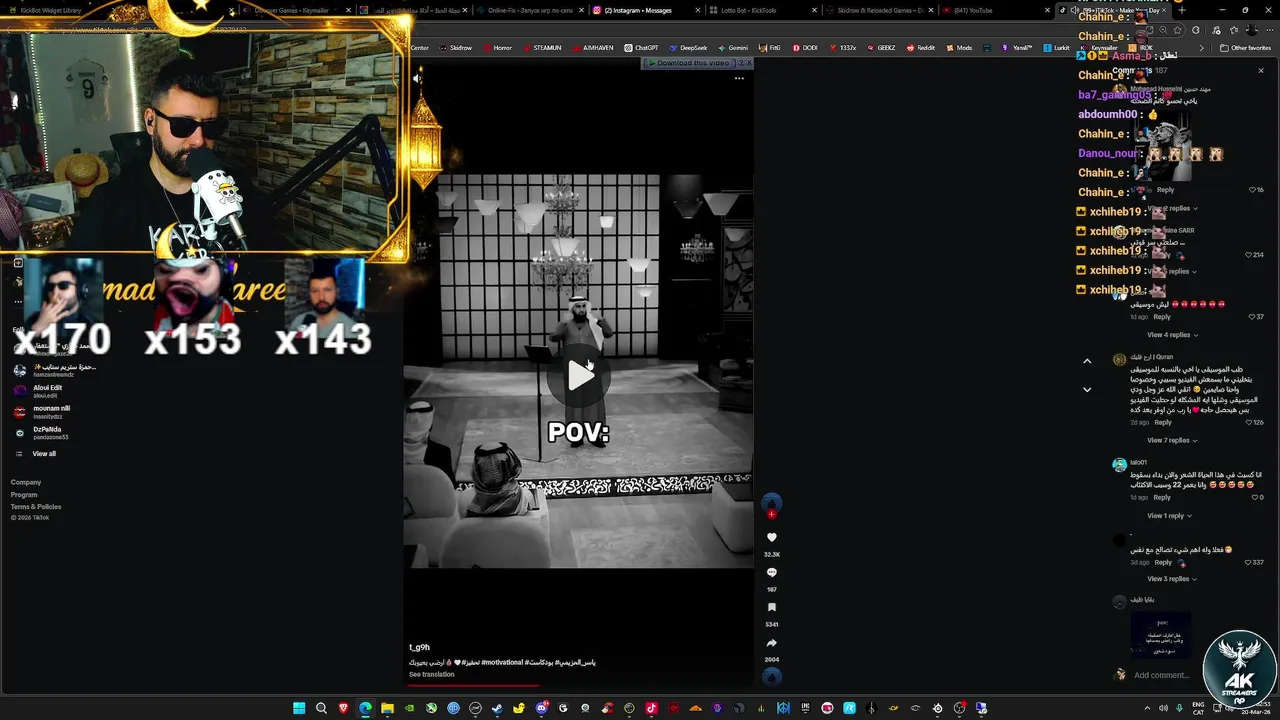Go to previous video with up chevron
1280x720 pixels.
coord(1087,361)
